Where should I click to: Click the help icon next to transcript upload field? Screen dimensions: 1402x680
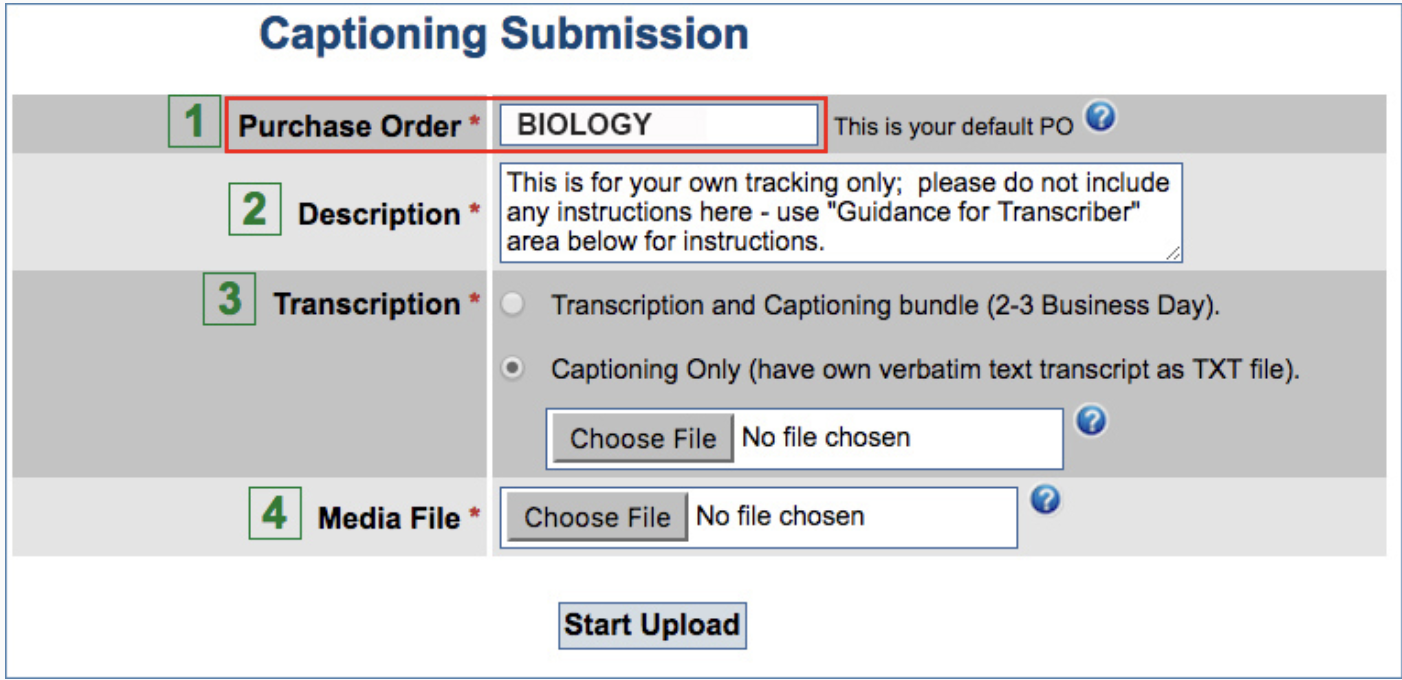point(1092,421)
